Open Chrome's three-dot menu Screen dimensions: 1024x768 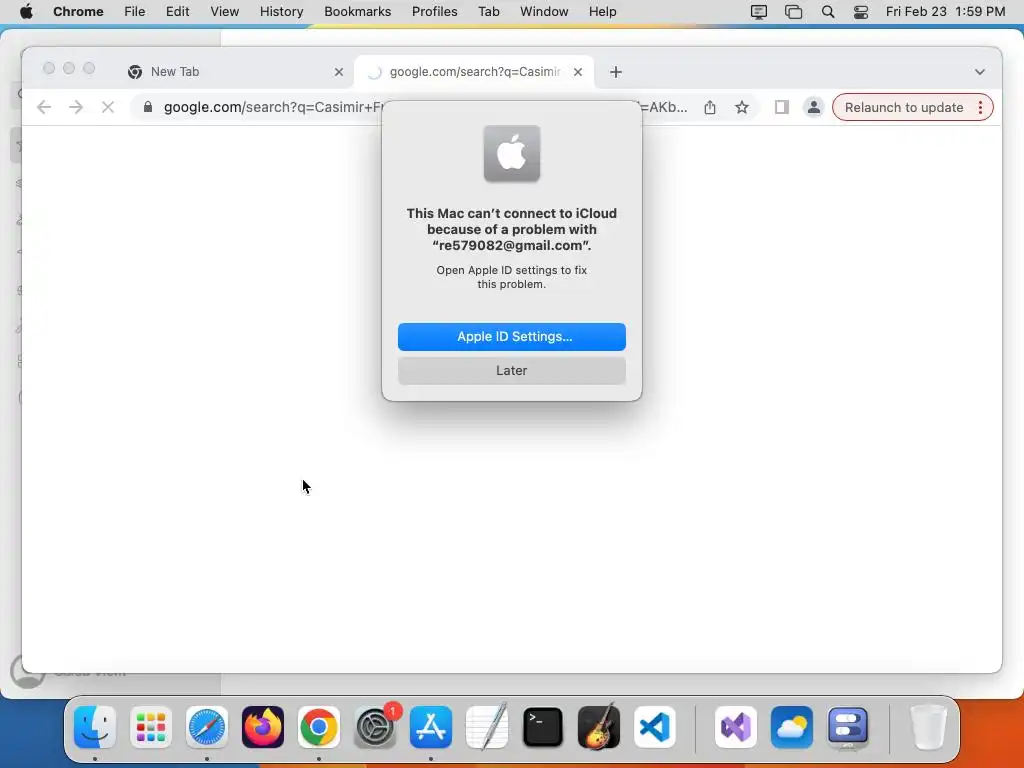tap(980, 107)
